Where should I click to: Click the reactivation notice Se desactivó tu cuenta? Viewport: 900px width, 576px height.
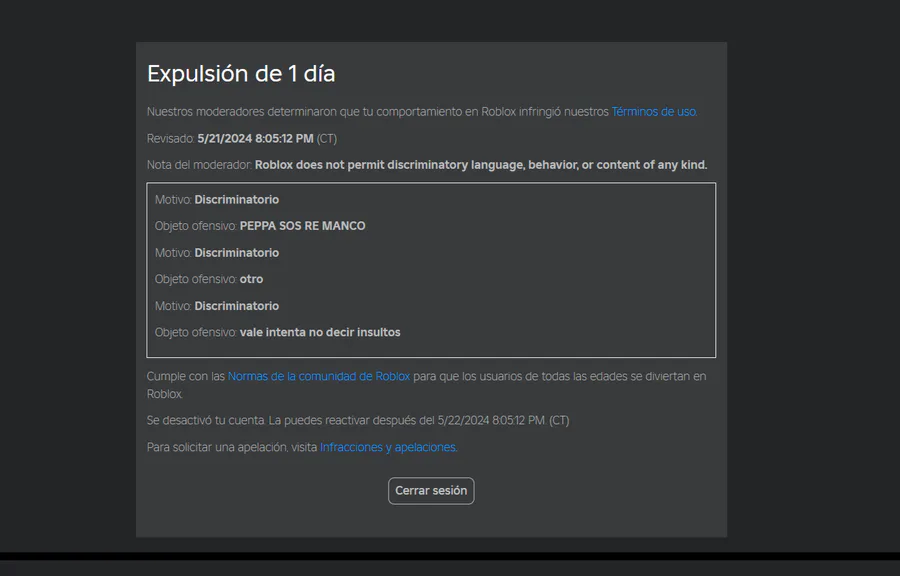pyautogui.click(x=358, y=421)
